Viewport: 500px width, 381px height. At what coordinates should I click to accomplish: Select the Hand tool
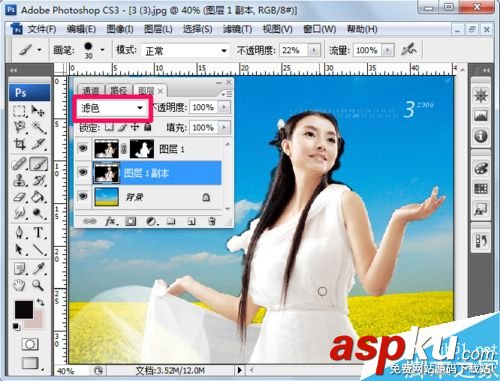[20, 285]
